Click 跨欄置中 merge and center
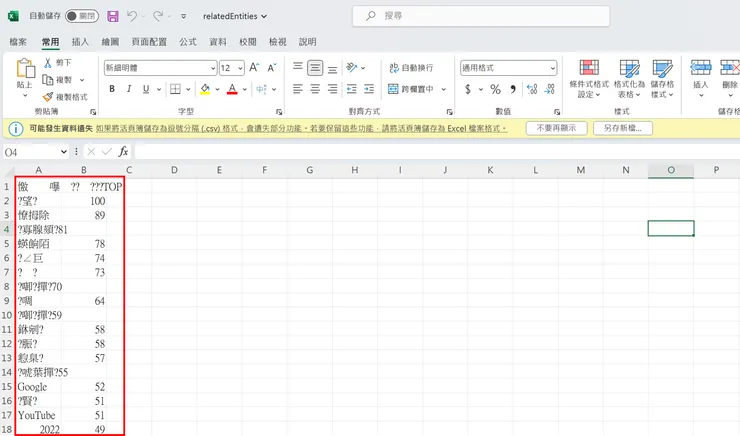Screen dimensions: 740x436 click(411, 89)
